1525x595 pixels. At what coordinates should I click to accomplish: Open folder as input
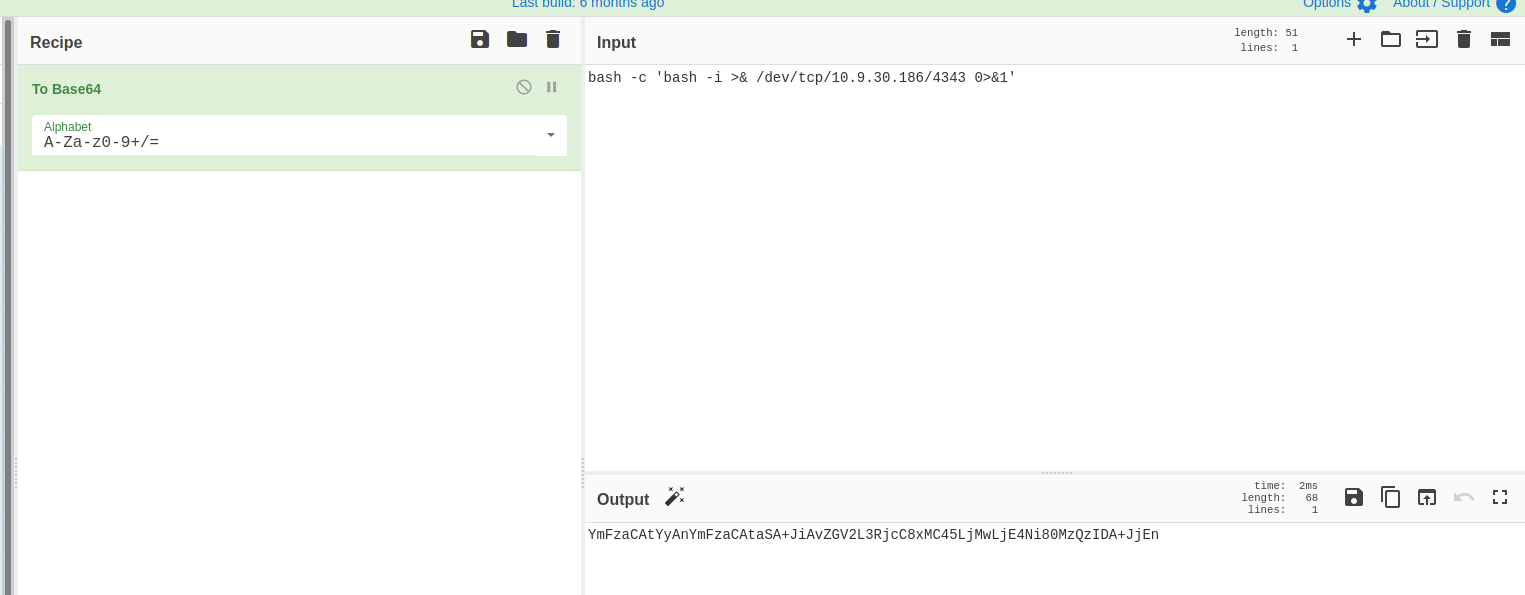[x=1391, y=39]
